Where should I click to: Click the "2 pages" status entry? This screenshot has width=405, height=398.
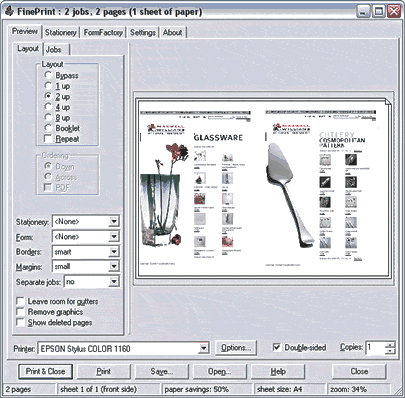click(18, 389)
